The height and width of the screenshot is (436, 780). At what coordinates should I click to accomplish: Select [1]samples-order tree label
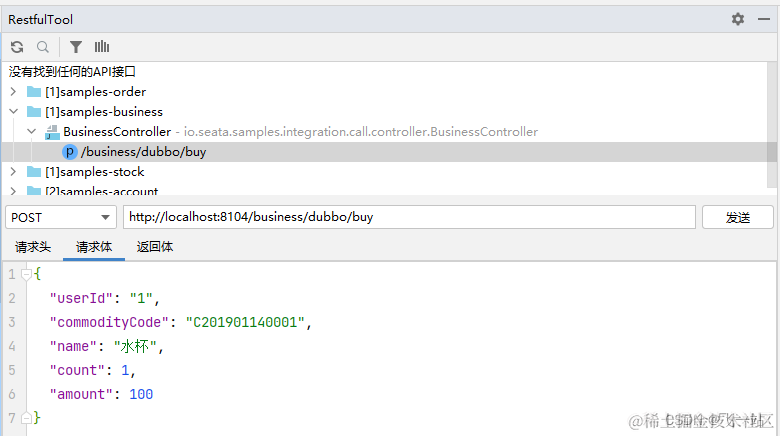coord(96,92)
